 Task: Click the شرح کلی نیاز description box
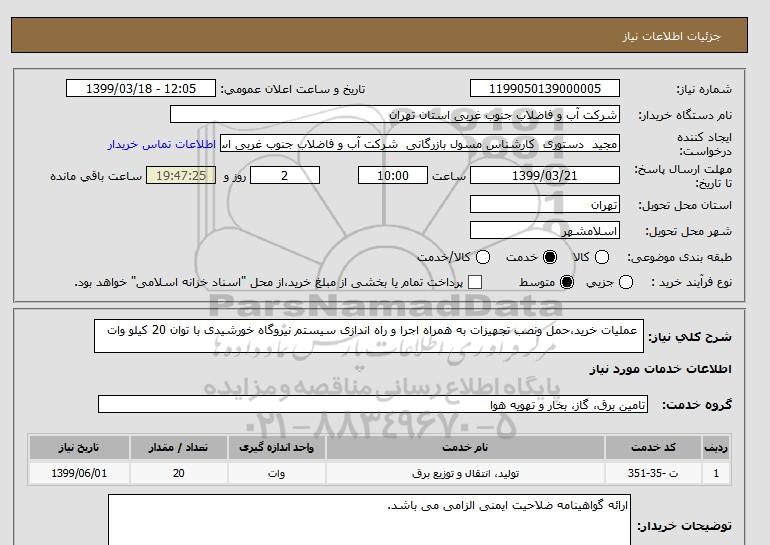click(369, 336)
